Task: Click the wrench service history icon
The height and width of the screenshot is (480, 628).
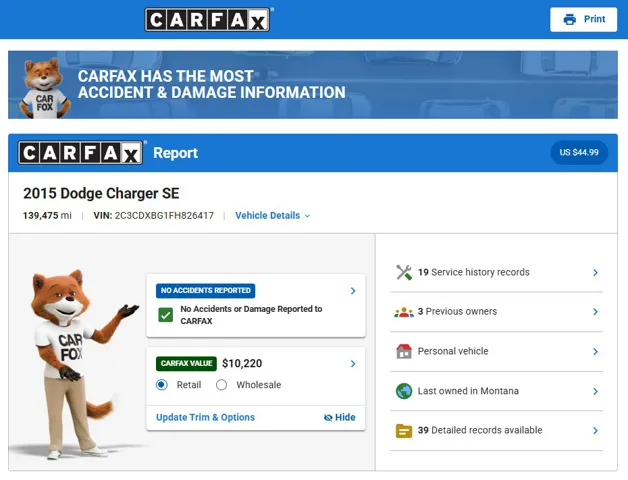Action: click(x=404, y=272)
